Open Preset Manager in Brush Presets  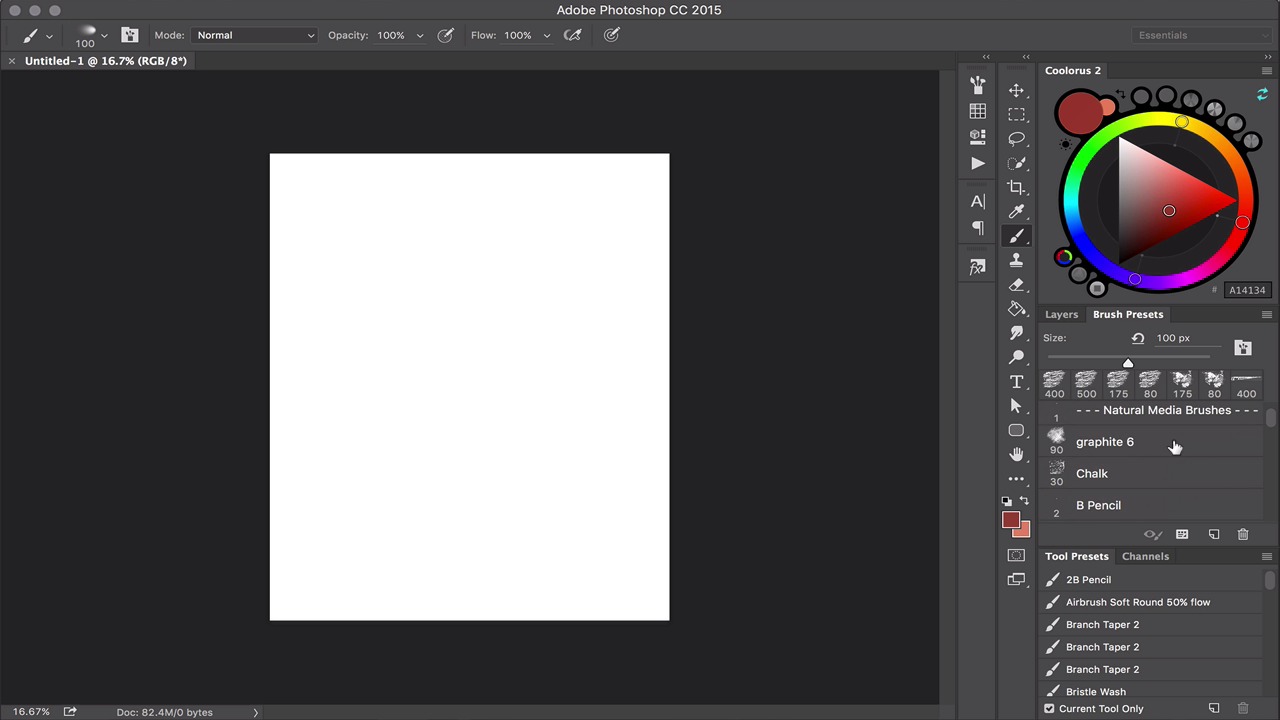point(1182,534)
